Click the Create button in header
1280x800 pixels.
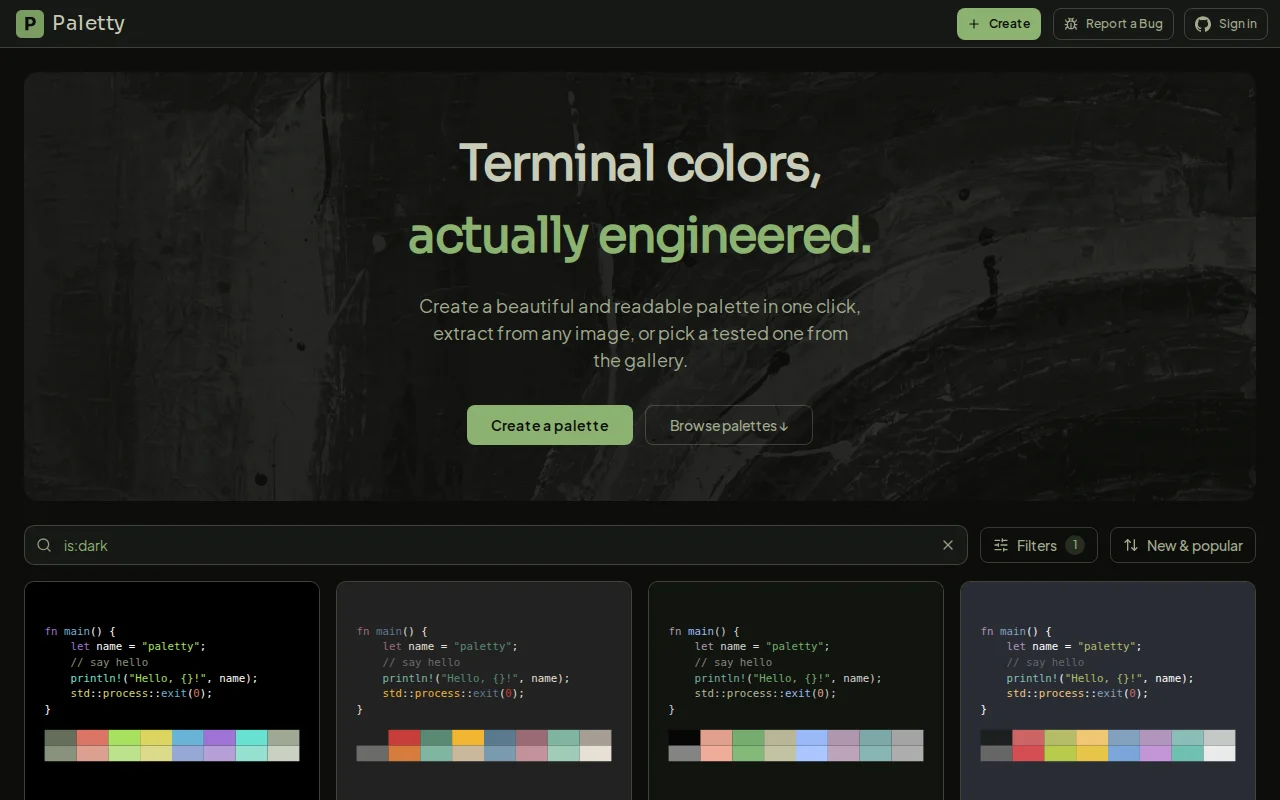pos(999,24)
